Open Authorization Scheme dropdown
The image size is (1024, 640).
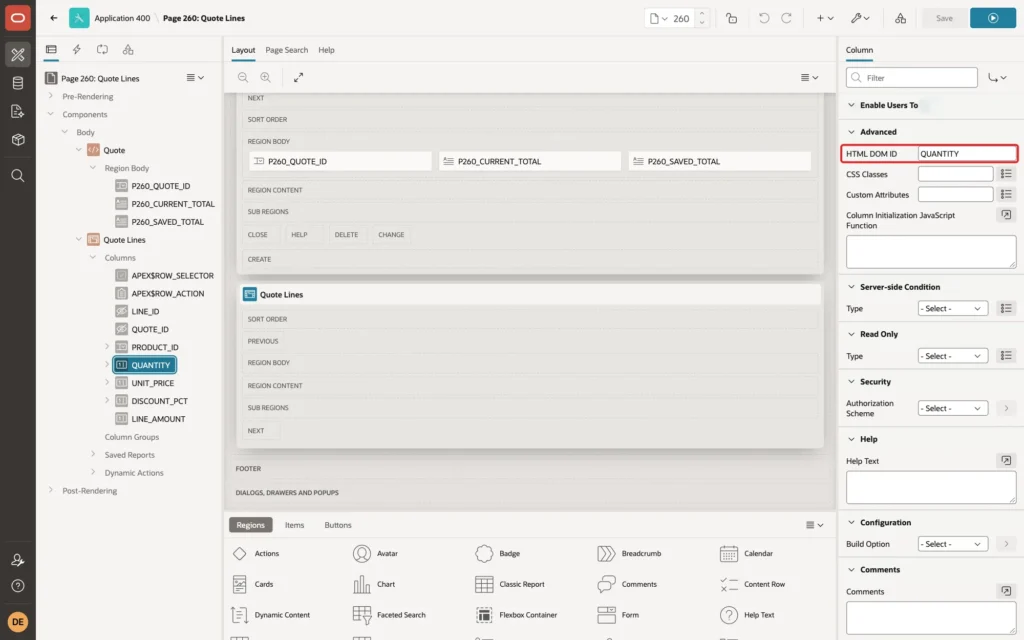[x=952, y=408]
